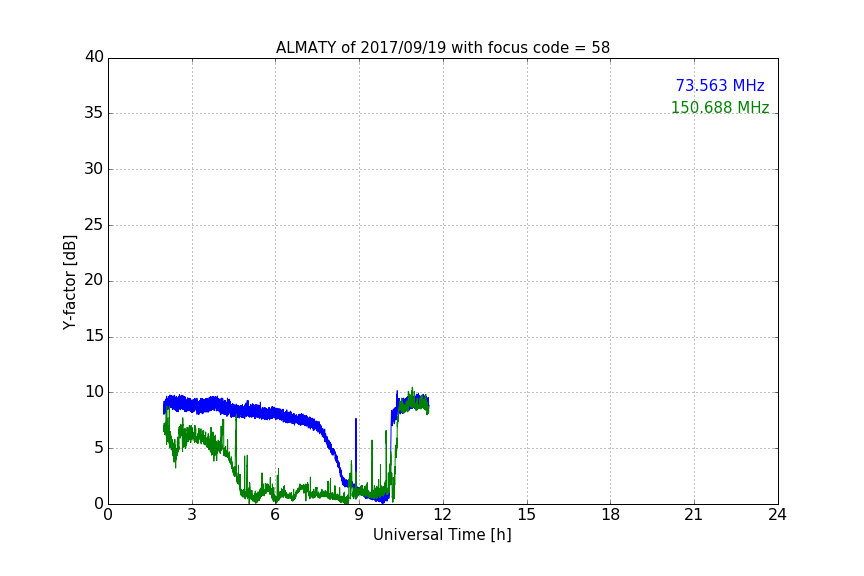Screen dimensions: 864x576
Task: Click the y-axis tick label '20'
Action: tap(94, 281)
